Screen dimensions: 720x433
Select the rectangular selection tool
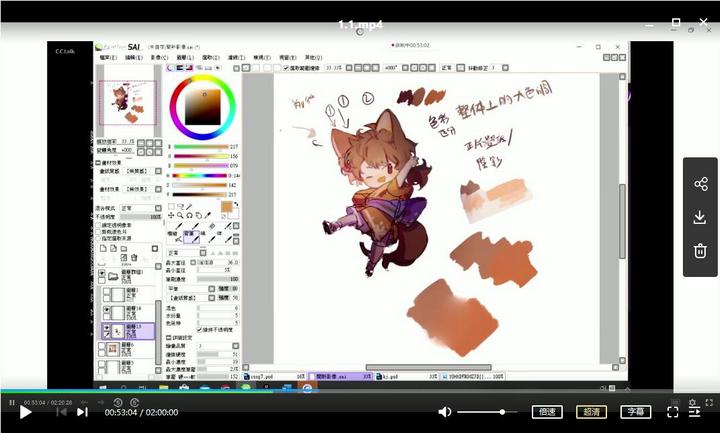coord(171,207)
